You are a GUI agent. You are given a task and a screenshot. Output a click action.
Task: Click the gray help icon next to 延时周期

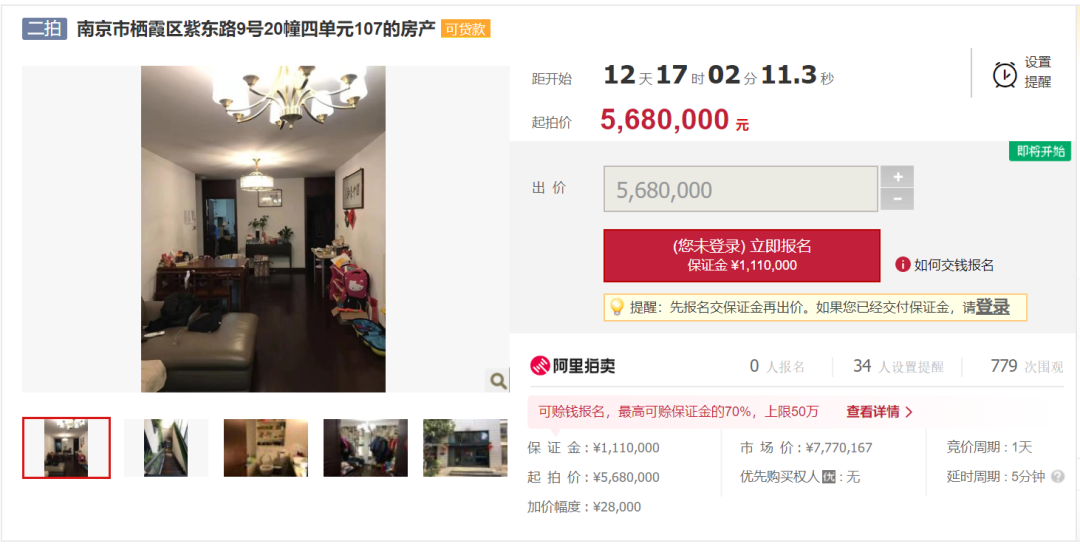(x=1057, y=477)
